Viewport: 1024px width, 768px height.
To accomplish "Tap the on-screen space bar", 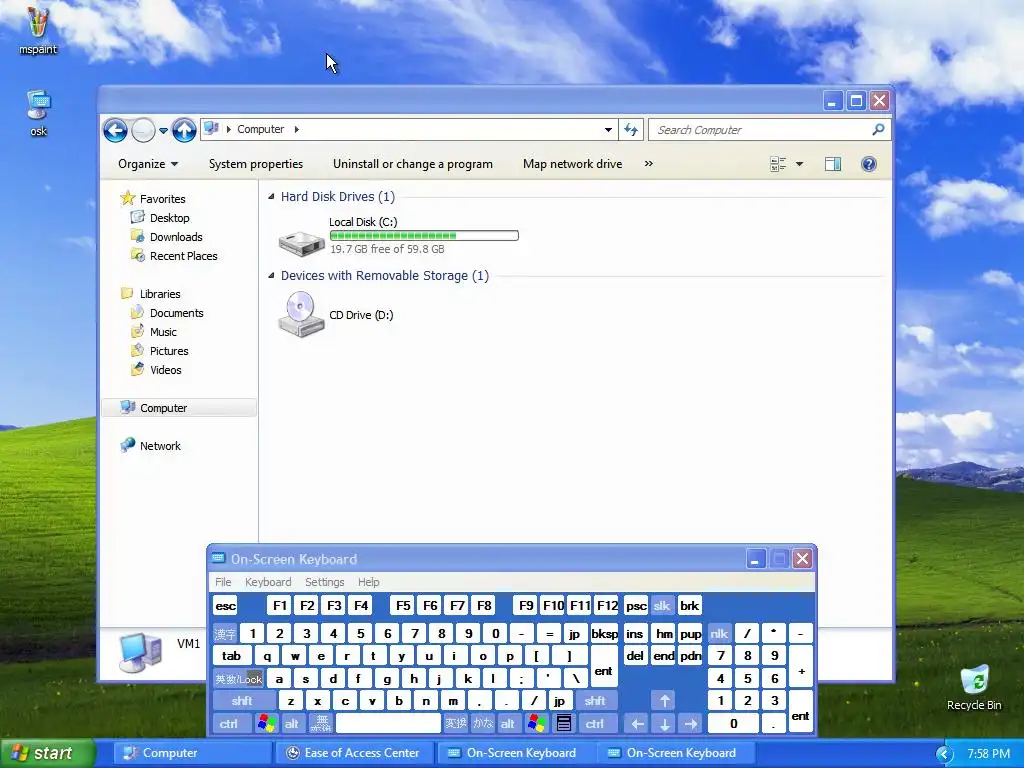I will point(389,723).
